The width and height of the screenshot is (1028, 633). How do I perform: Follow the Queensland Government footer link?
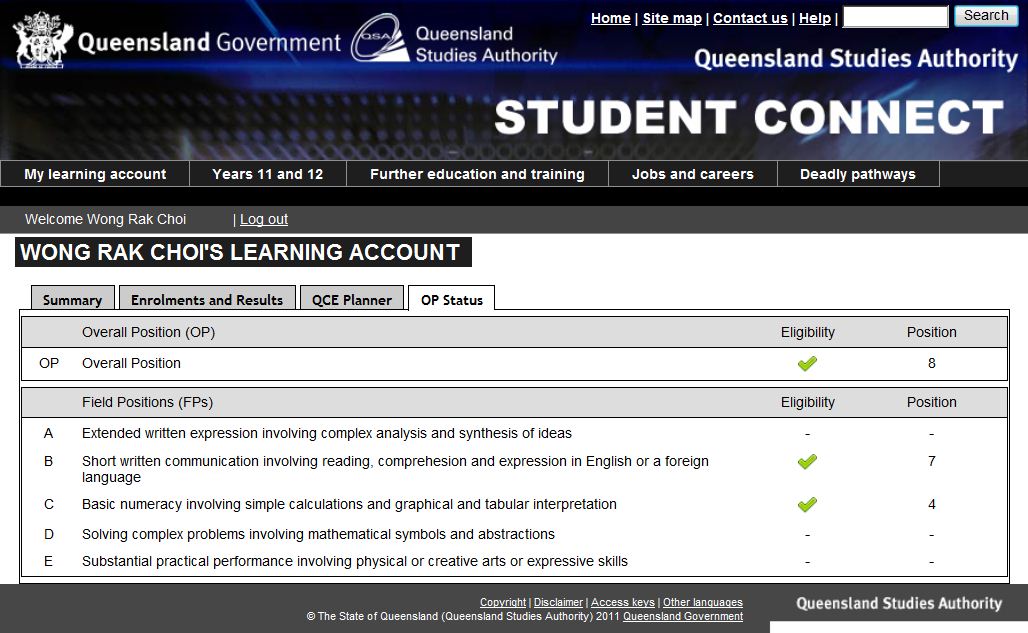point(682,616)
